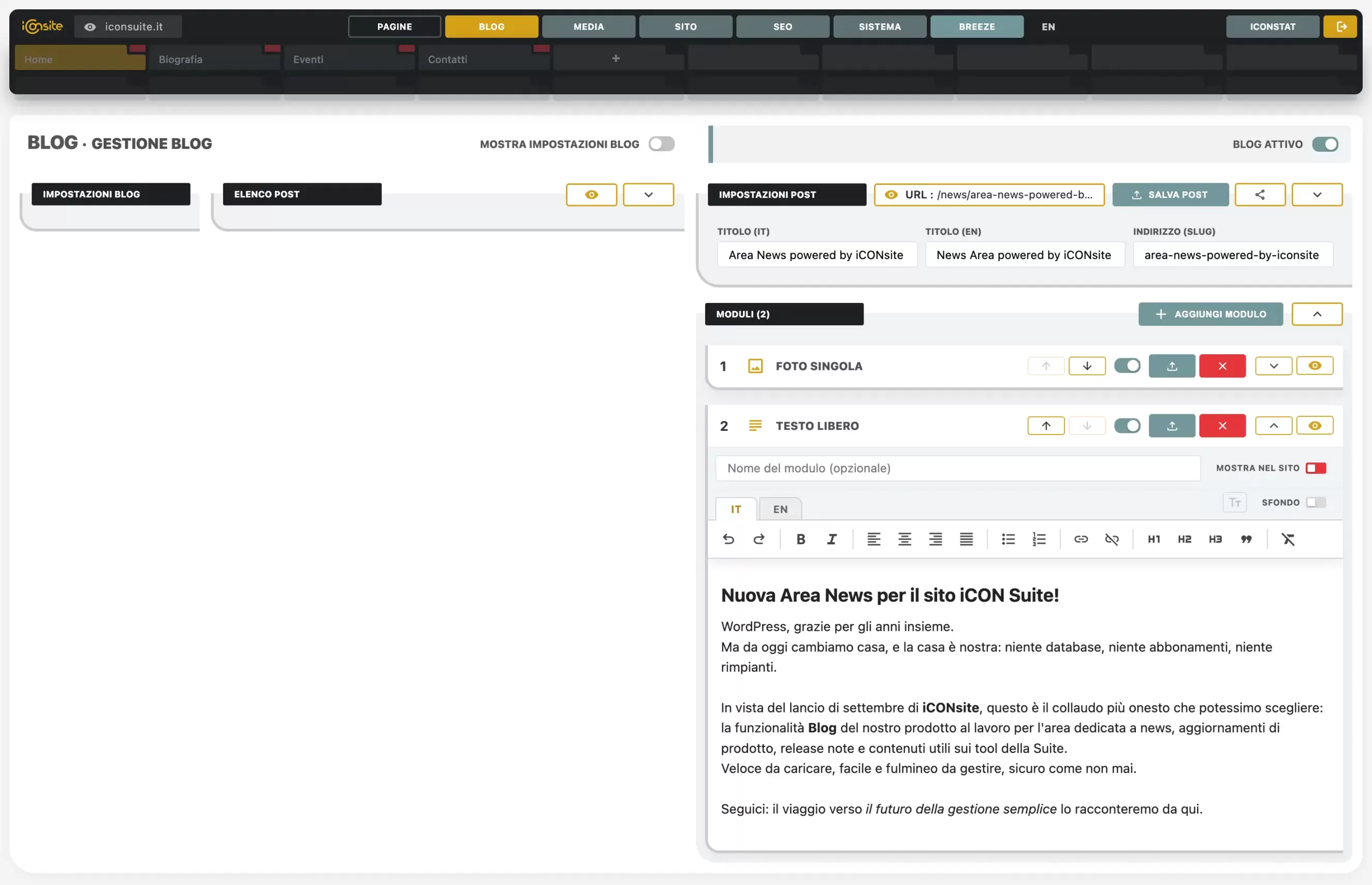Image resolution: width=1372 pixels, height=885 pixels.
Task: Click logout icon in top bar
Action: click(x=1341, y=26)
